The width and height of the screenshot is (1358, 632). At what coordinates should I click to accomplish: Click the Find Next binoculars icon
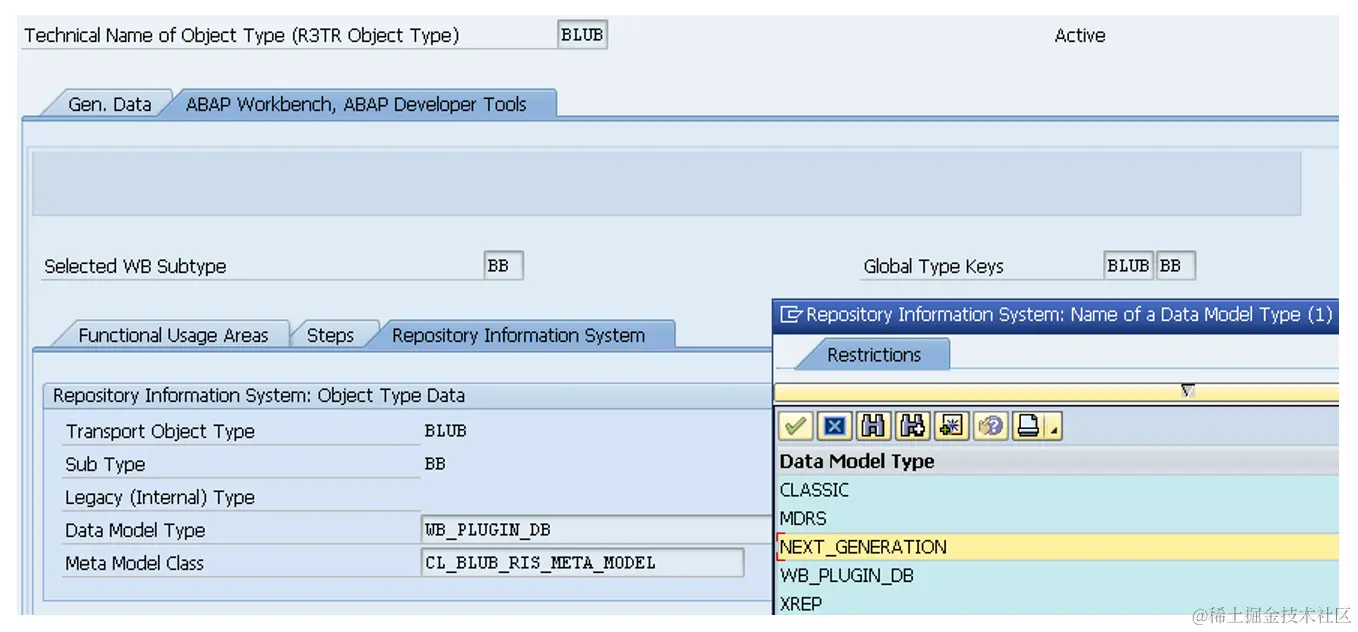pos(912,427)
